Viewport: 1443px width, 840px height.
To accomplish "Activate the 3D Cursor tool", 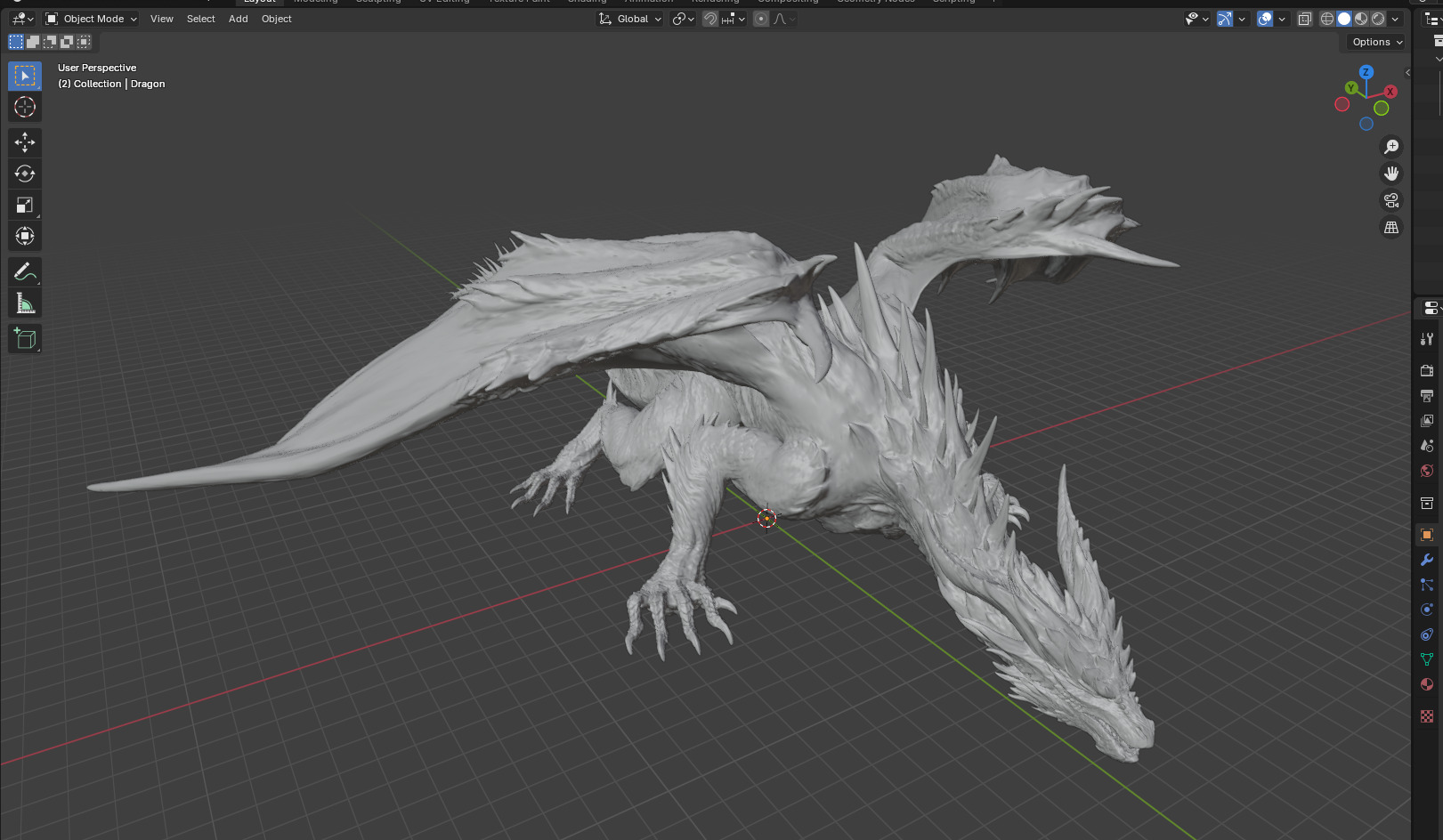I will coord(25,108).
